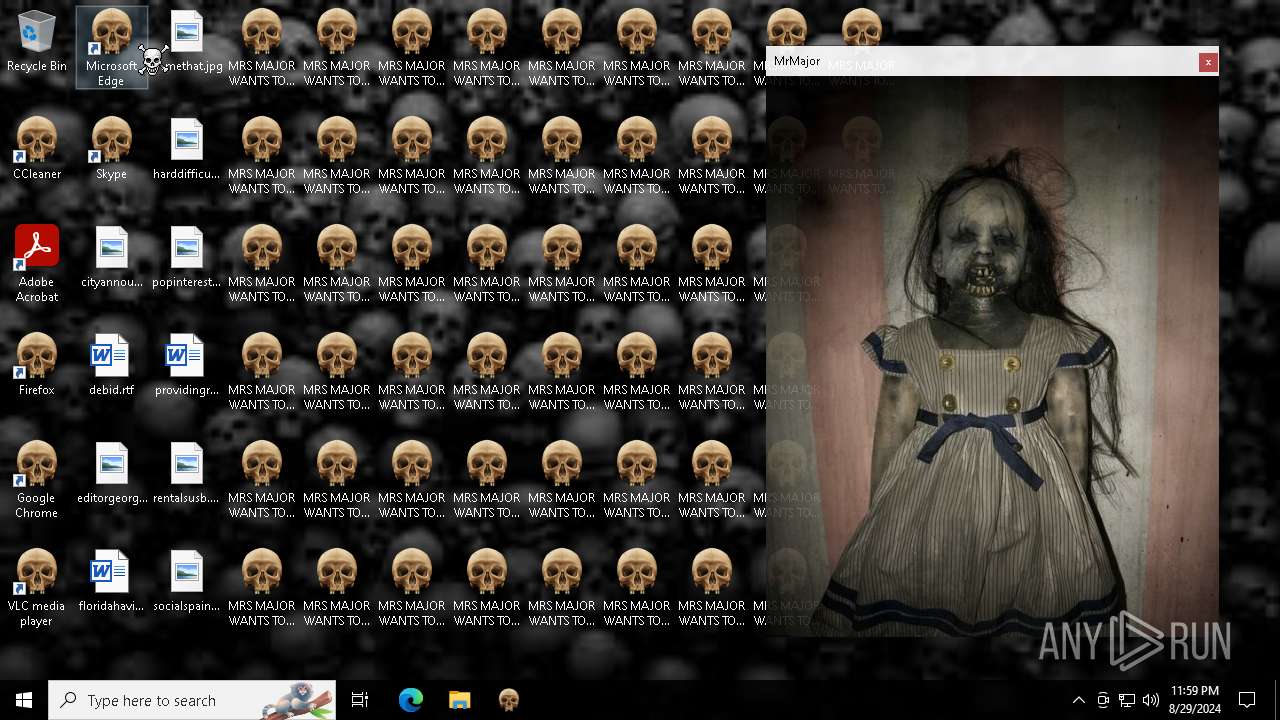
Task: Select the VLC media player shortcut
Action: pos(37,589)
